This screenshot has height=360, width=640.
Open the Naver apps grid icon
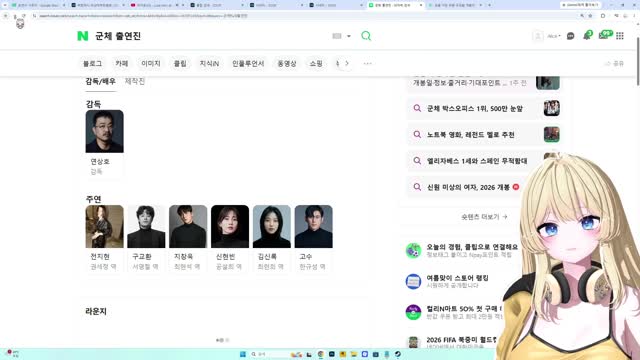point(620,36)
